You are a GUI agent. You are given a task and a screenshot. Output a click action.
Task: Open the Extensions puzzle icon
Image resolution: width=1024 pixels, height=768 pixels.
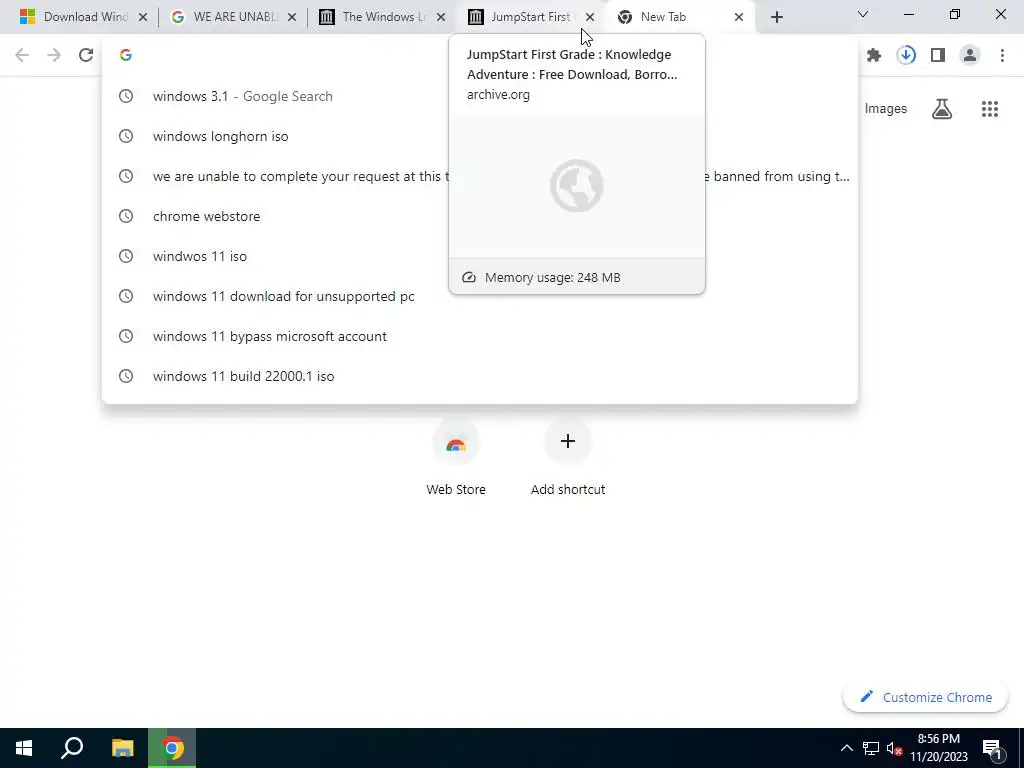874,56
